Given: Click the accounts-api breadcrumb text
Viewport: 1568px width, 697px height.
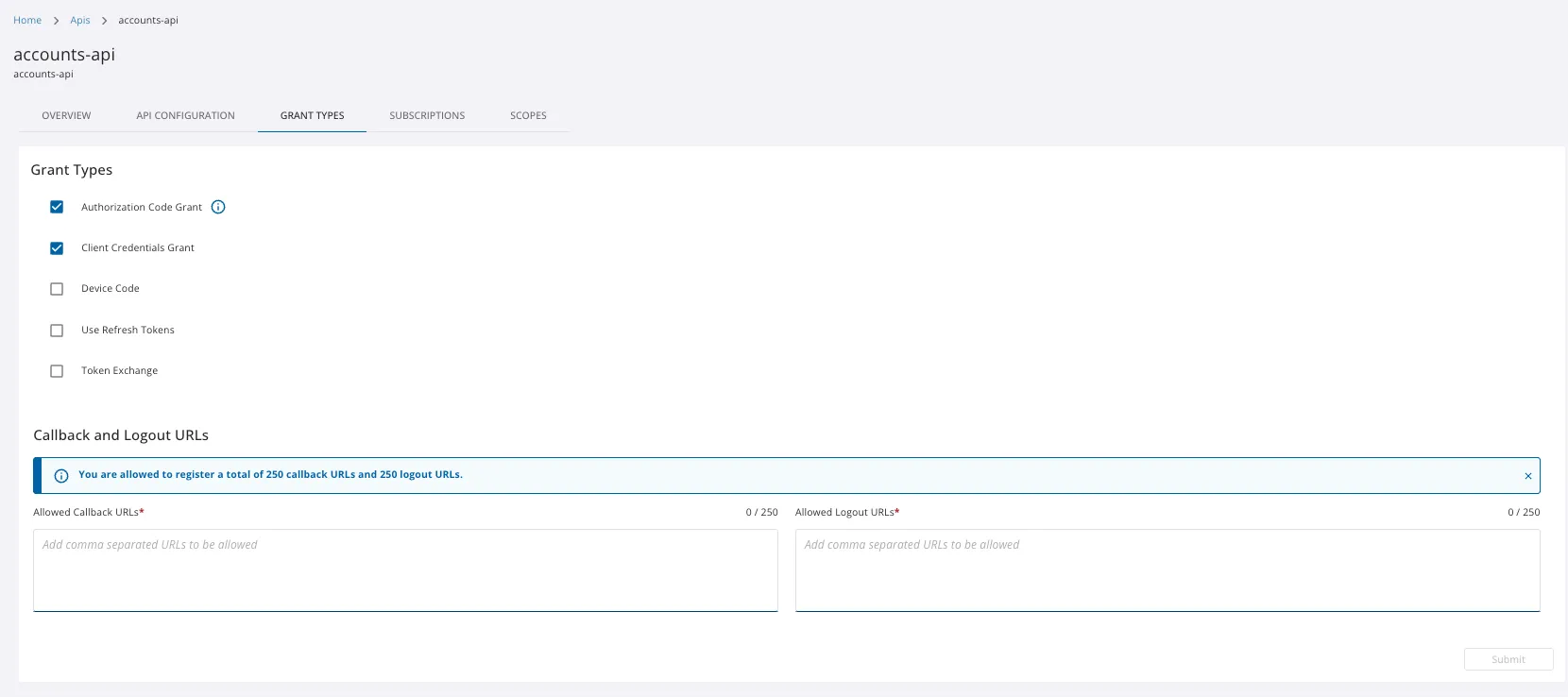Looking at the screenshot, I should [148, 20].
